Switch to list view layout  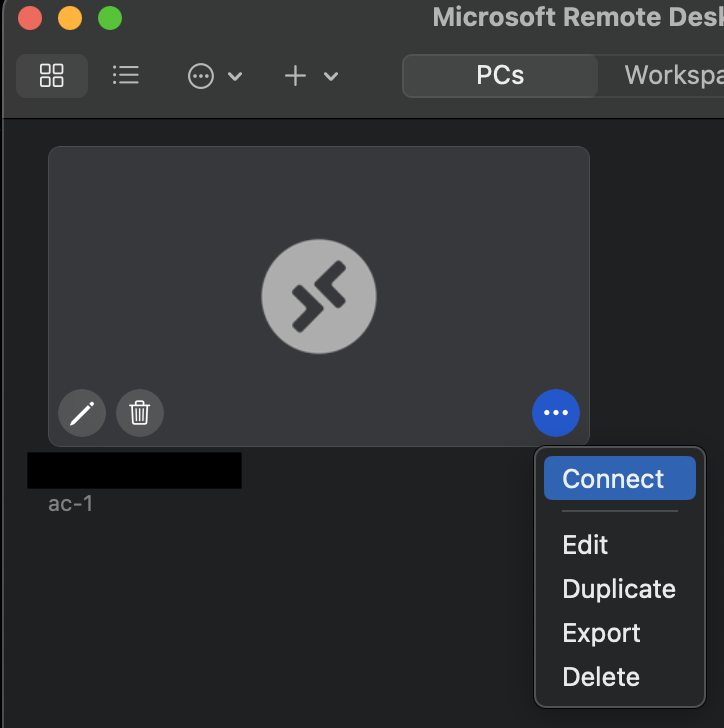[126, 76]
